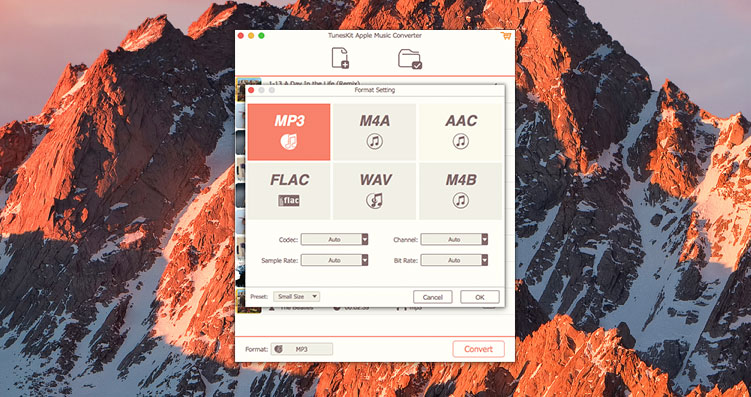Click the Format MP3 selector
Viewport: 751px width, 397px height.
click(302, 349)
